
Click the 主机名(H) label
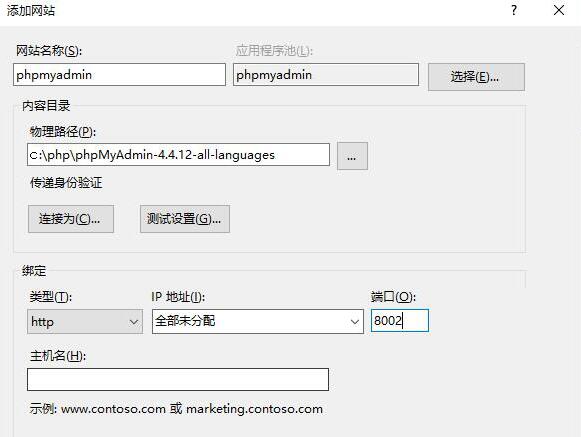click(x=58, y=356)
